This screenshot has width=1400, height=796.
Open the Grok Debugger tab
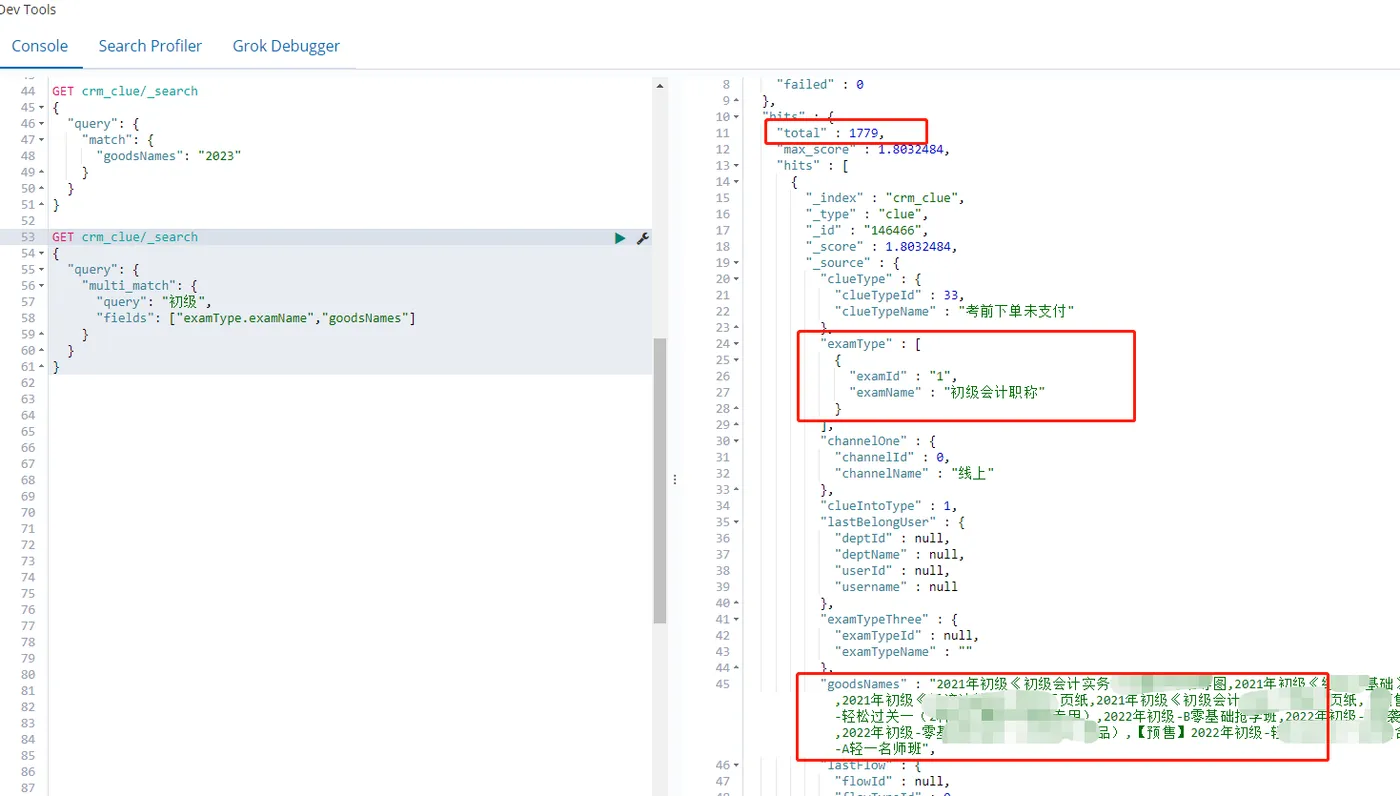[x=286, y=46]
